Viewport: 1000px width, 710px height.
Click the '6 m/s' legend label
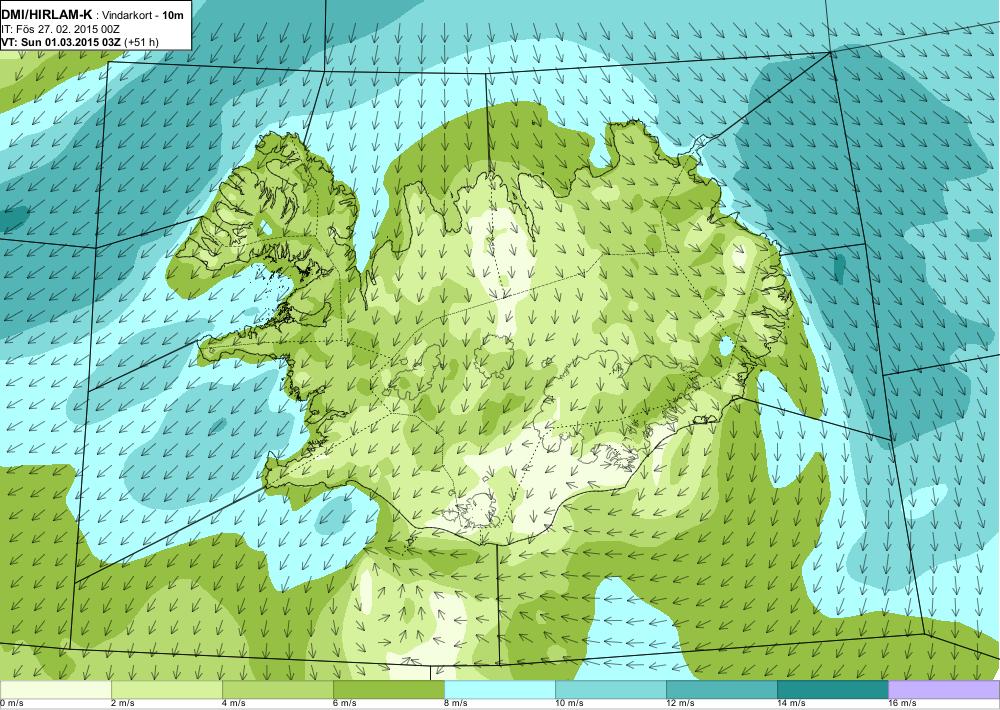pos(345,704)
